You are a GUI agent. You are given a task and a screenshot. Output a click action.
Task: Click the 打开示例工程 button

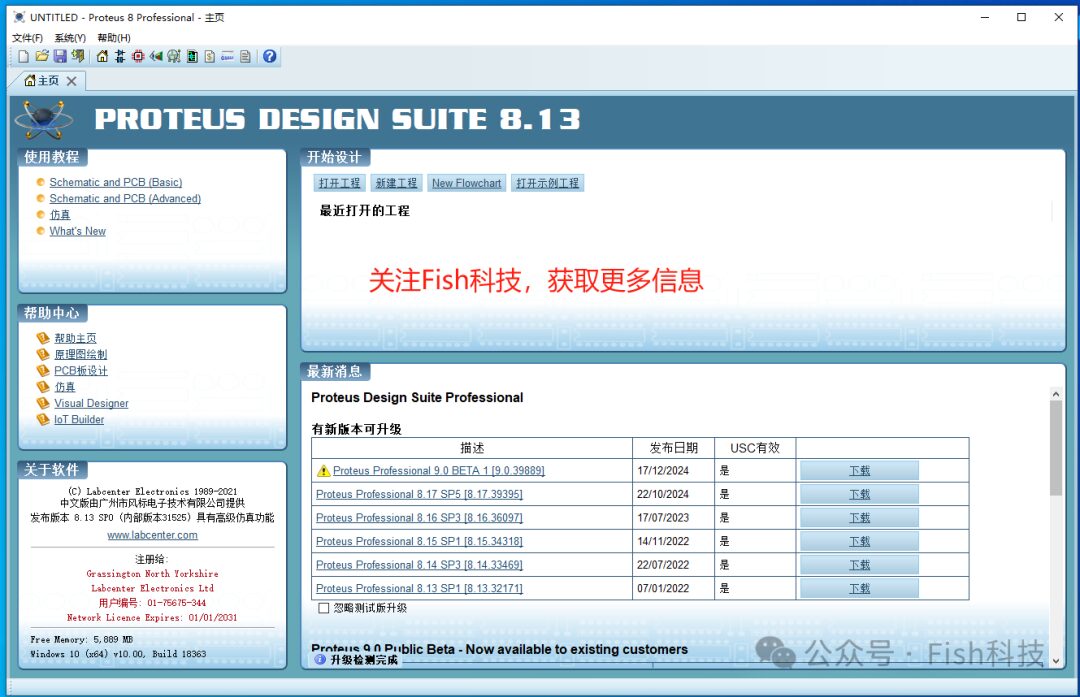(548, 183)
